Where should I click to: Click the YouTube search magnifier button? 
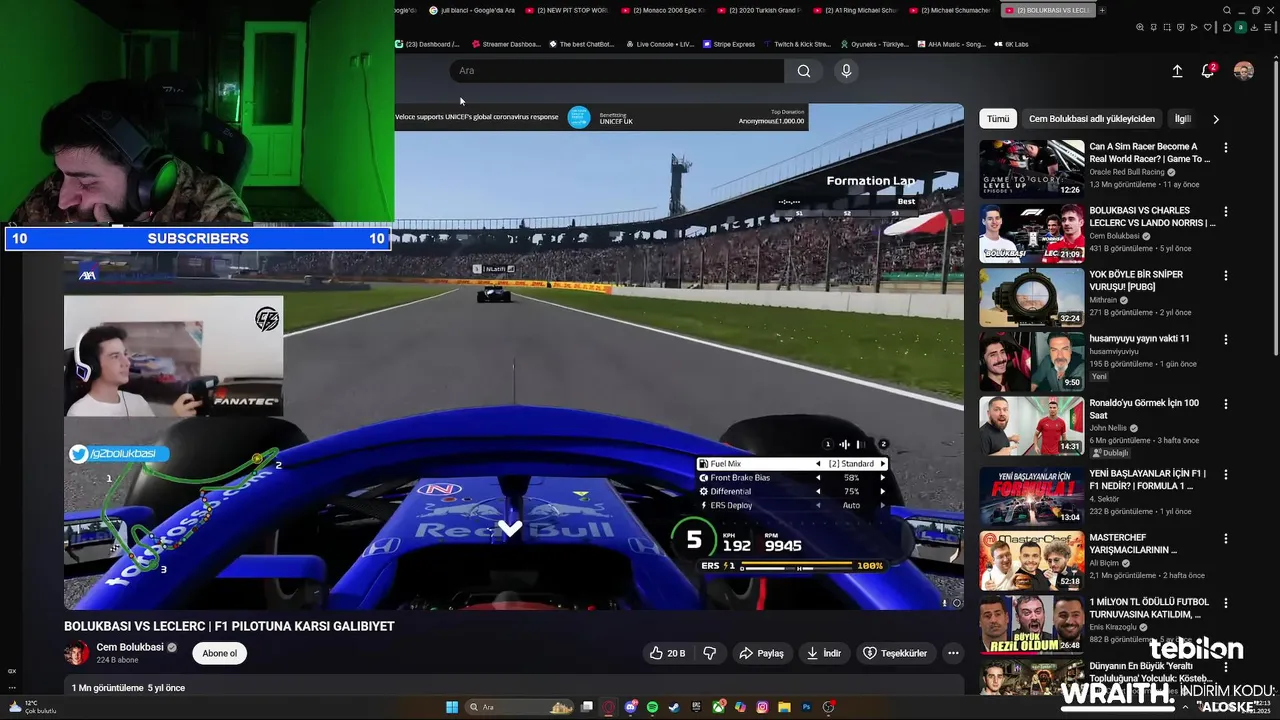804,71
